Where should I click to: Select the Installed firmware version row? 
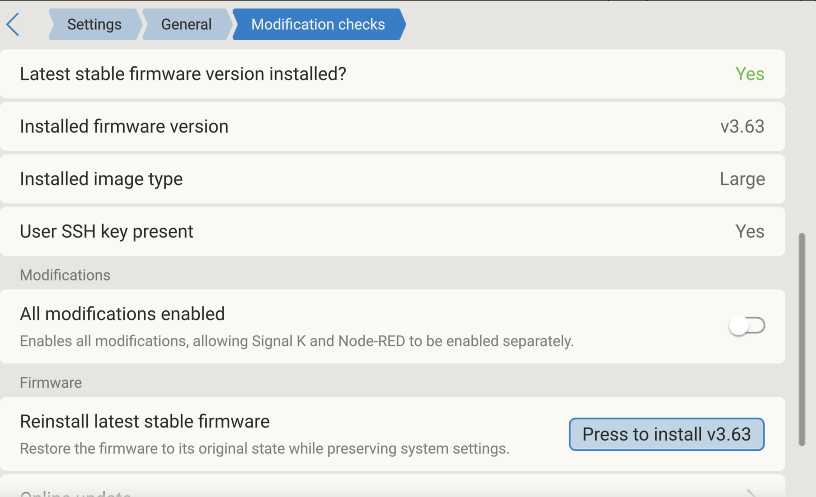[x=124, y=127]
